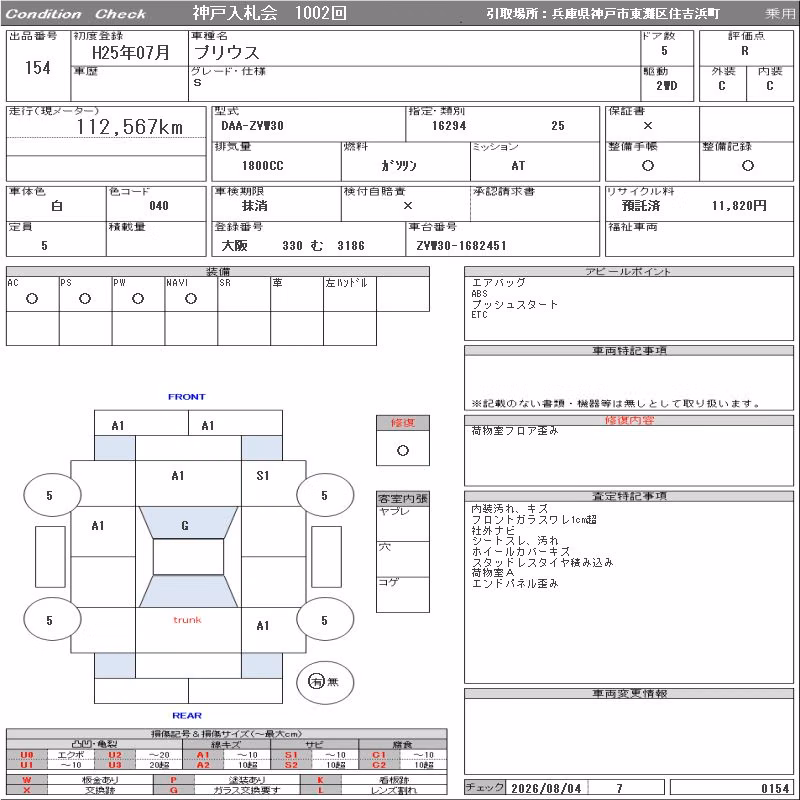Click the check date 2026/08/04

[x=546, y=788]
